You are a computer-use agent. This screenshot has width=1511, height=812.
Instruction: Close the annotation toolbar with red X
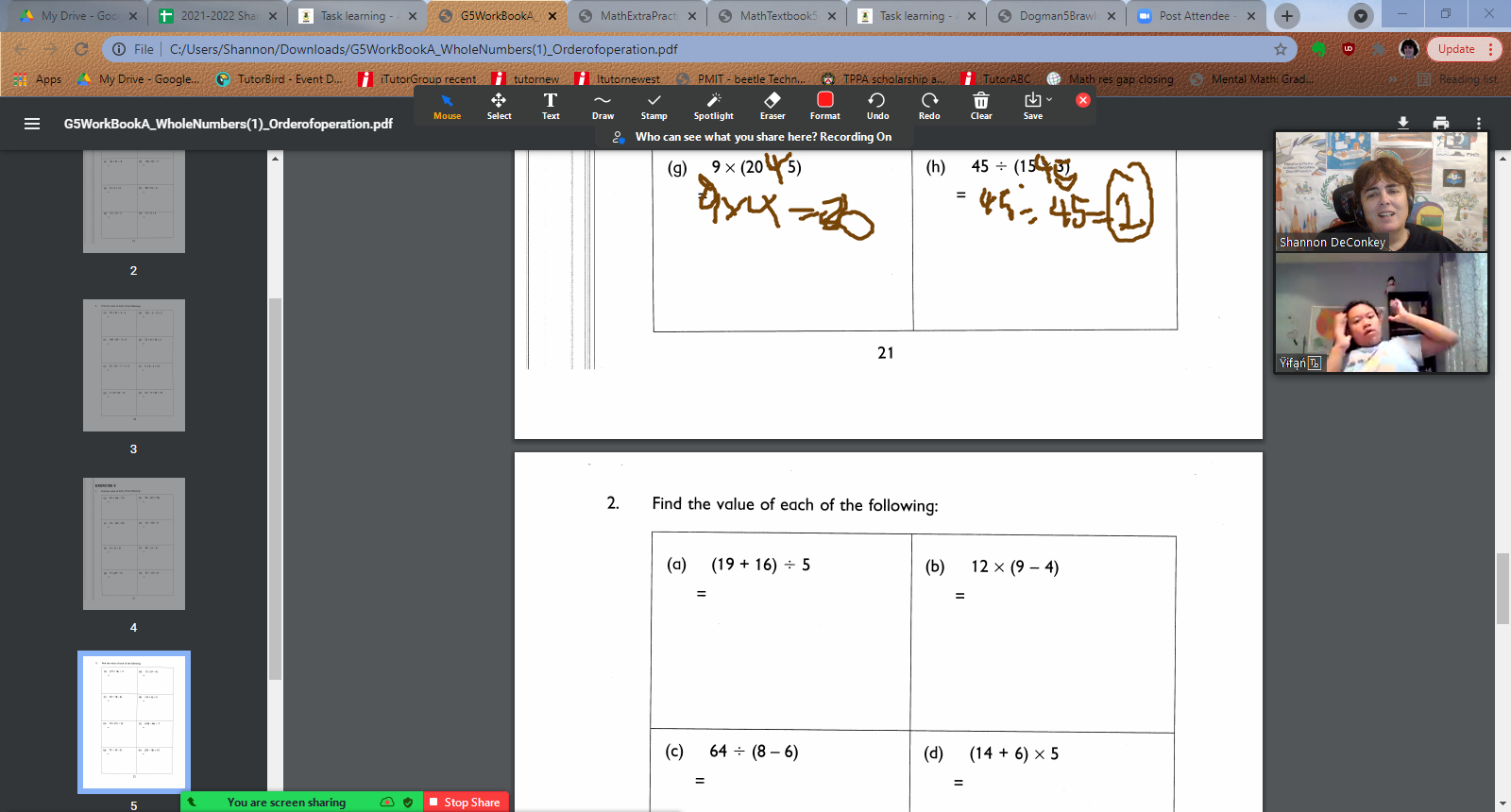[1083, 100]
